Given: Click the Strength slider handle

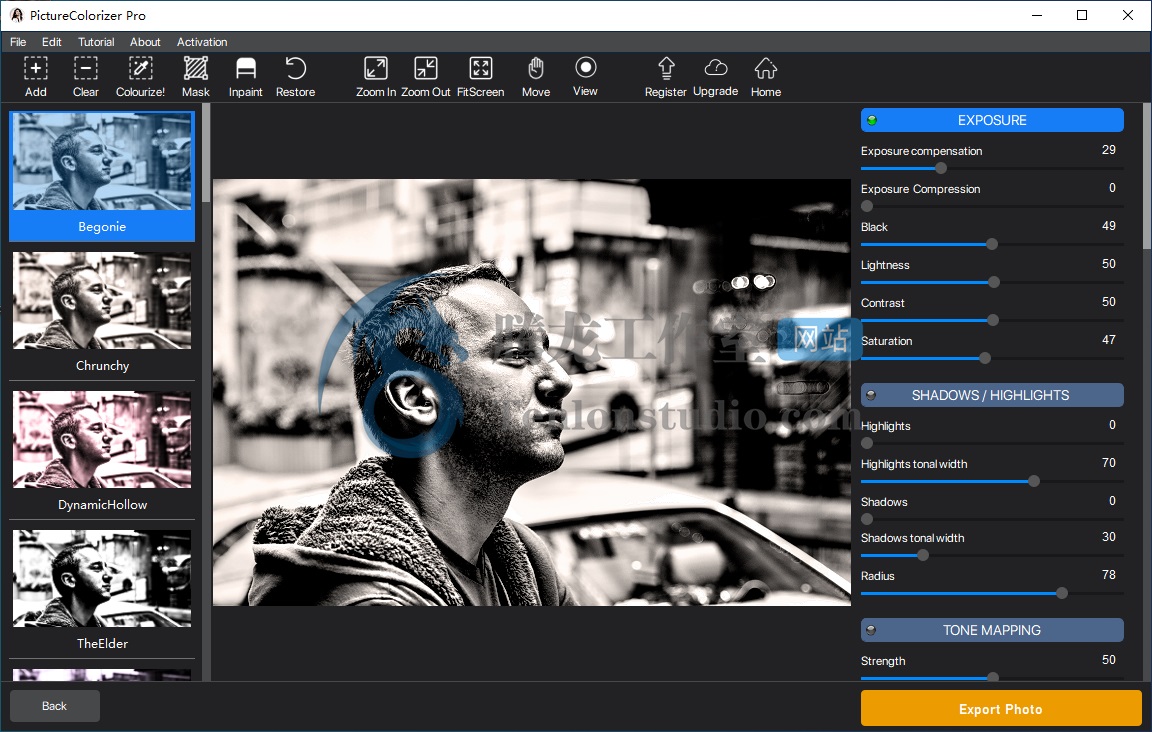Looking at the screenshot, I should point(993,677).
